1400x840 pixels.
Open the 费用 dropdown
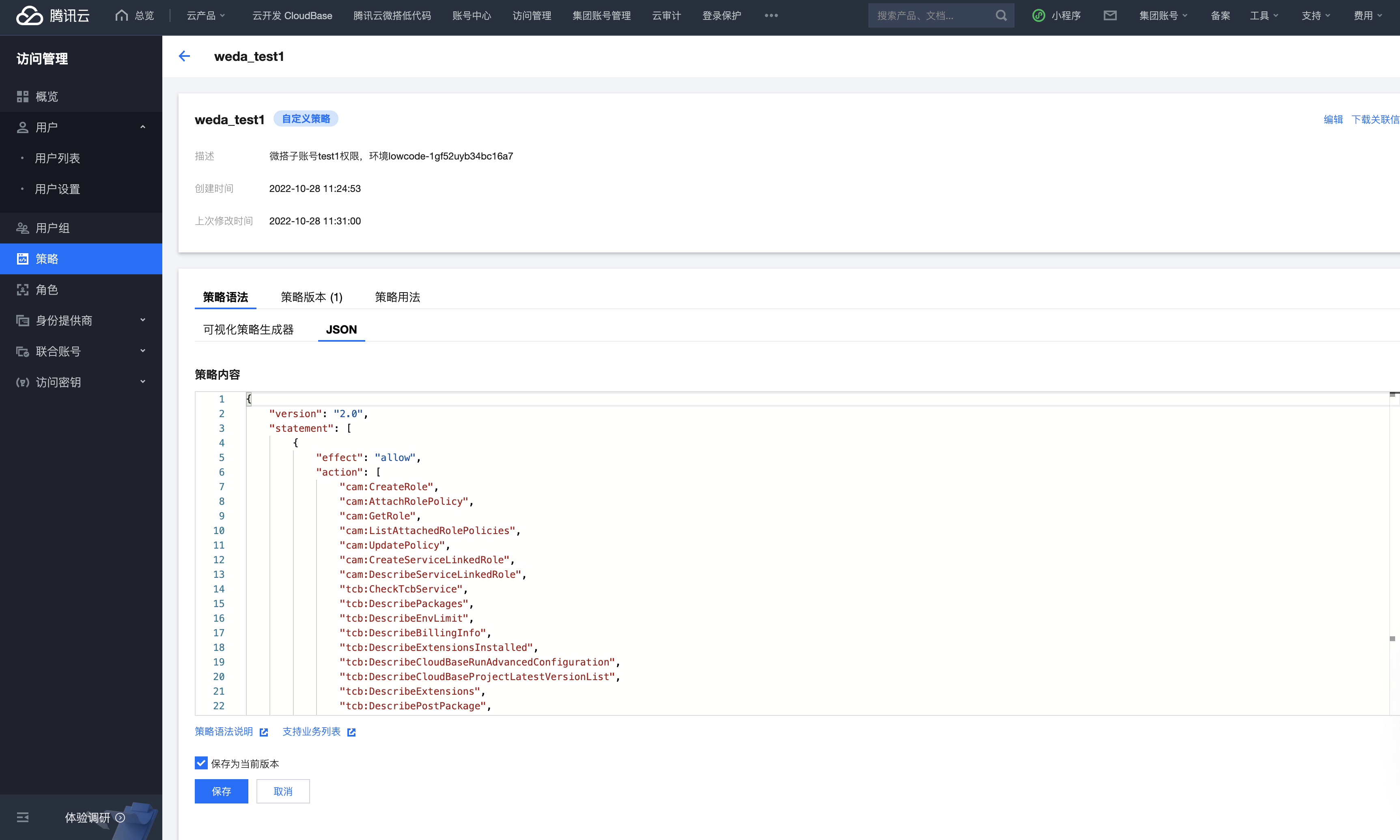[1368, 15]
